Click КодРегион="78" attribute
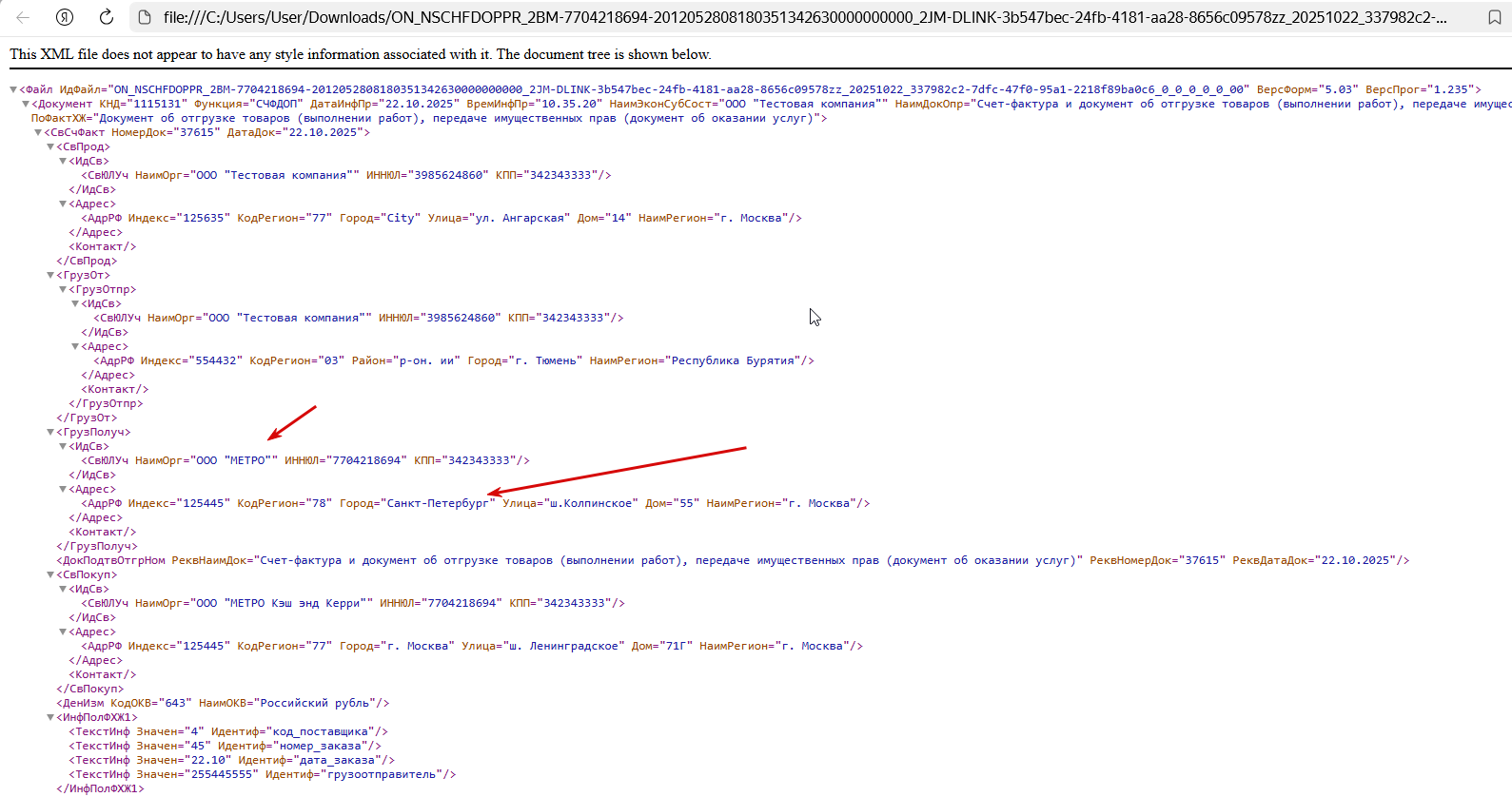This screenshot has height=797, width=1512. tap(285, 503)
